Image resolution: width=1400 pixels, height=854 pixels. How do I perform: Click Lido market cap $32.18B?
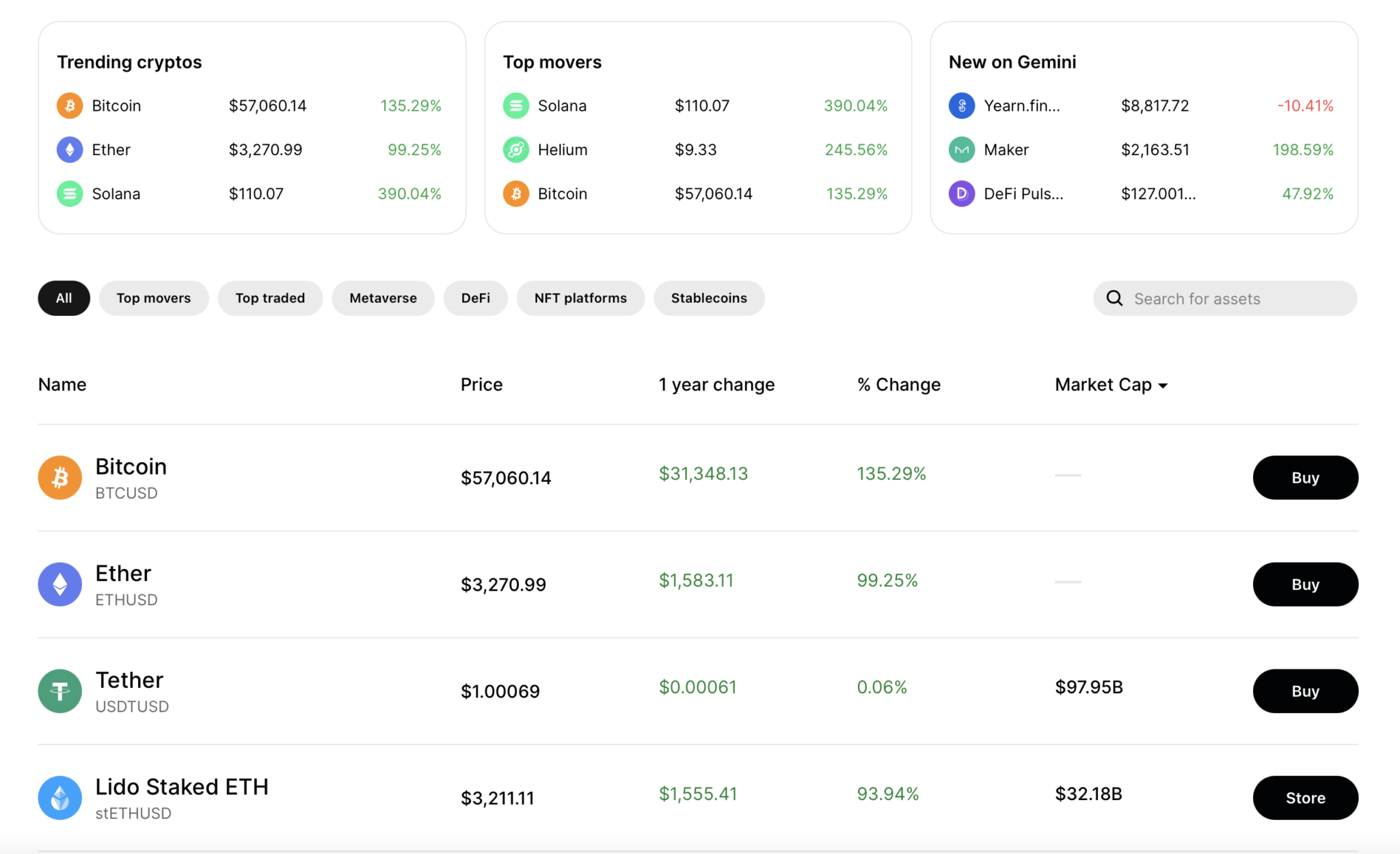tap(1088, 794)
